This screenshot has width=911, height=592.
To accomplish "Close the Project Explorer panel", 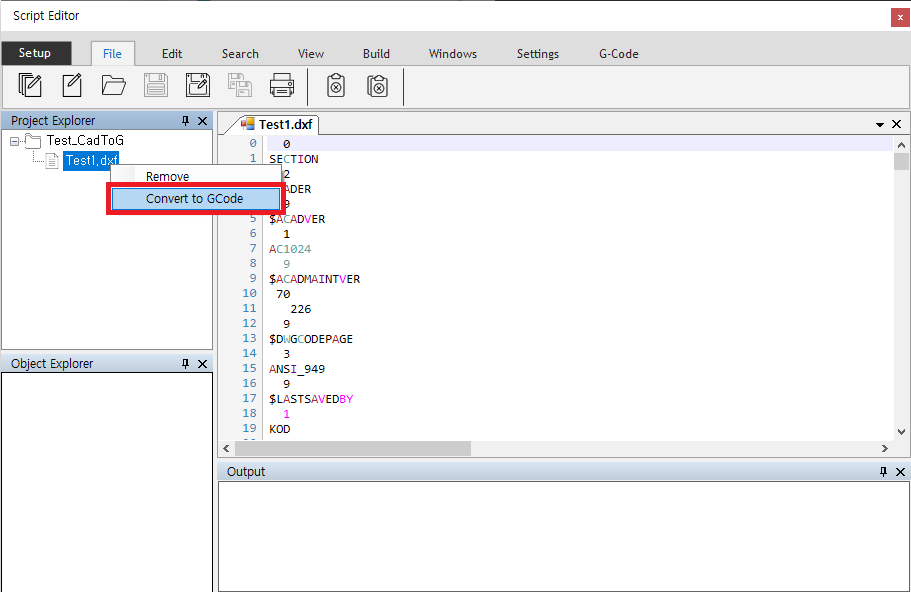I will 202,121.
